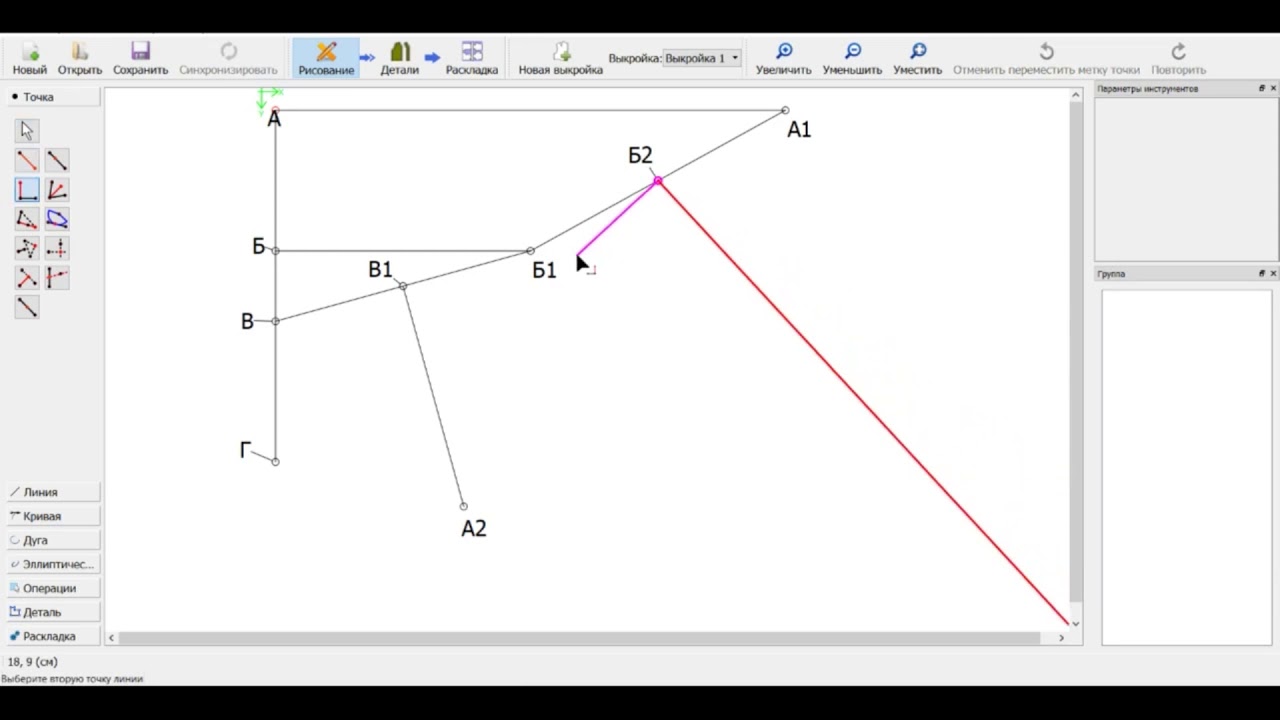Select the bisector point tool
The height and width of the screenshot is (720, 1280).
(56, 190)
